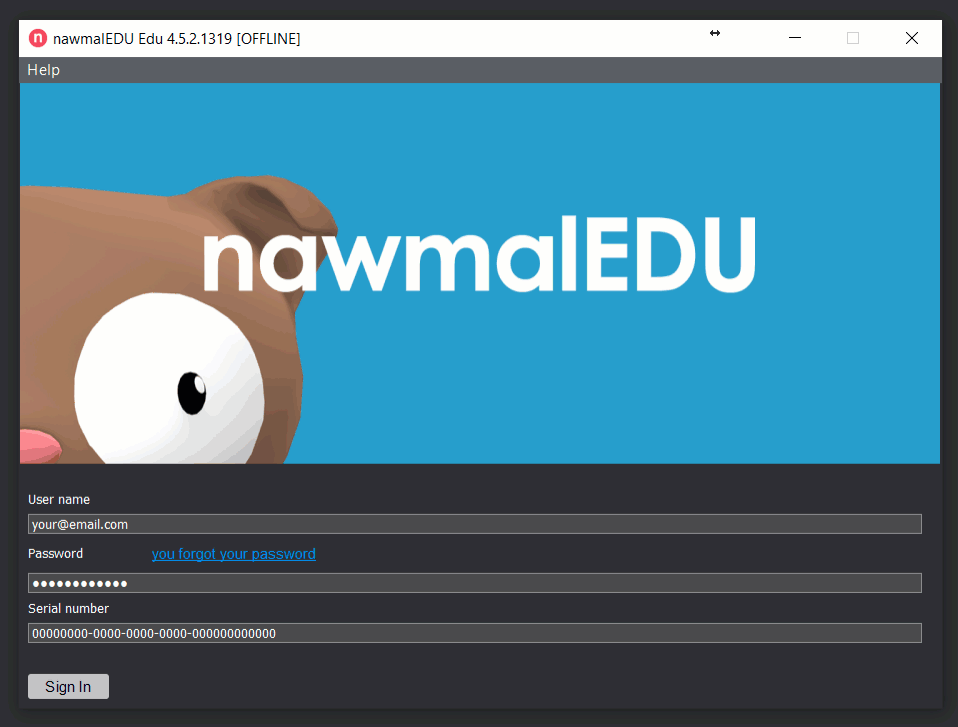Screen dimensions: 958x727
Task: Click the Sign In button
Action: click(68, 687)
